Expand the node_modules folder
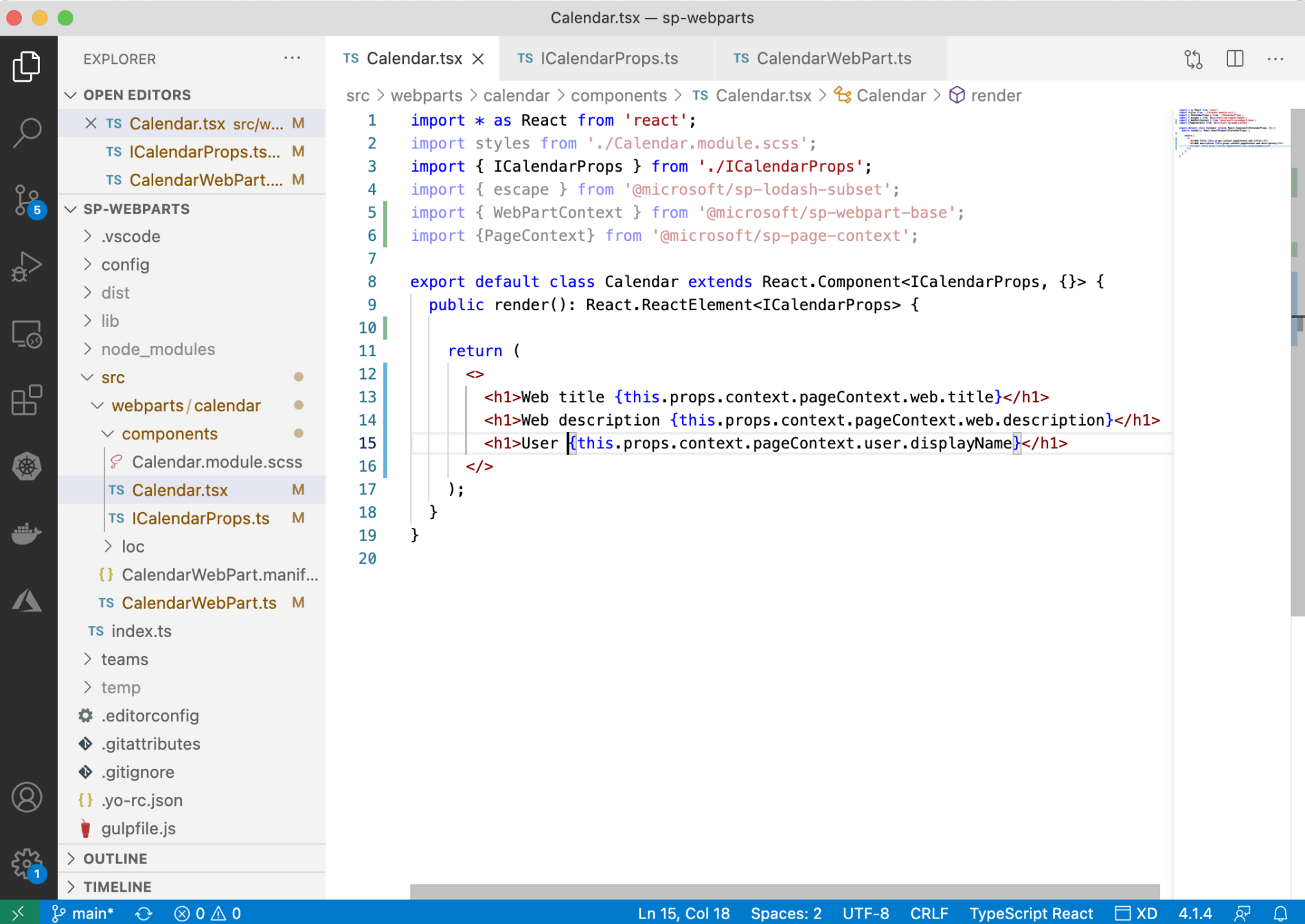Image resolution: width=1305 pixels, height=924 pixels. pos(158,349)
